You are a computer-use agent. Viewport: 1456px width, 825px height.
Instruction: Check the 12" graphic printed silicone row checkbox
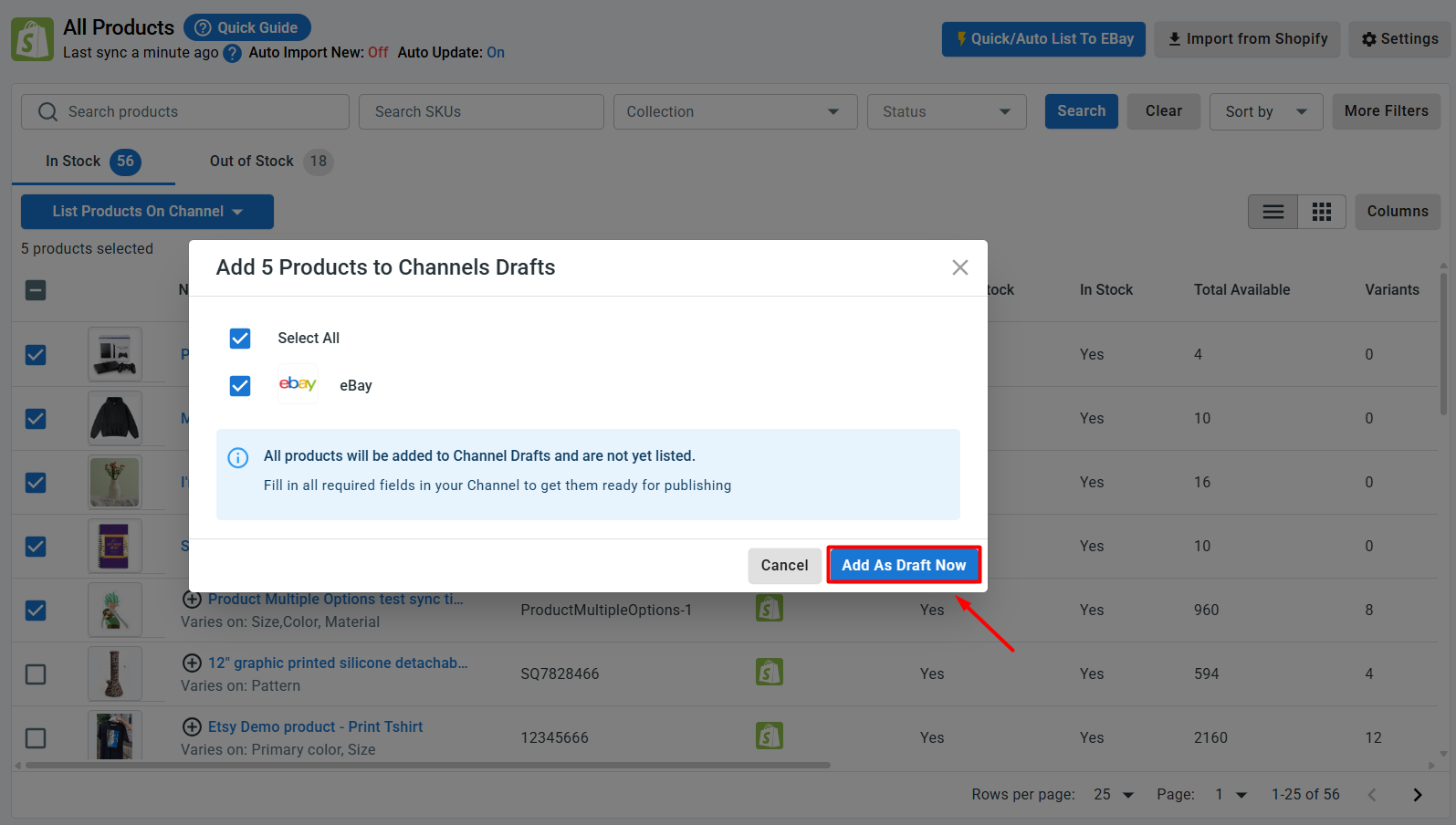(x=36, y=674)
